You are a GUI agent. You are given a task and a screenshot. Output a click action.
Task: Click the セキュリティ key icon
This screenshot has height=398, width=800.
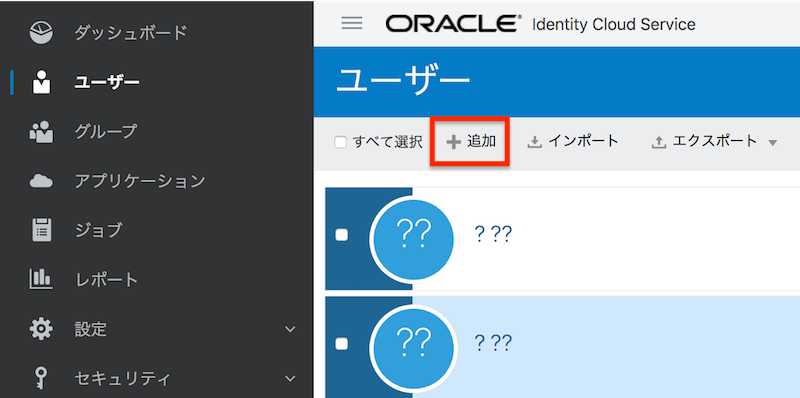tap(41, 379)
